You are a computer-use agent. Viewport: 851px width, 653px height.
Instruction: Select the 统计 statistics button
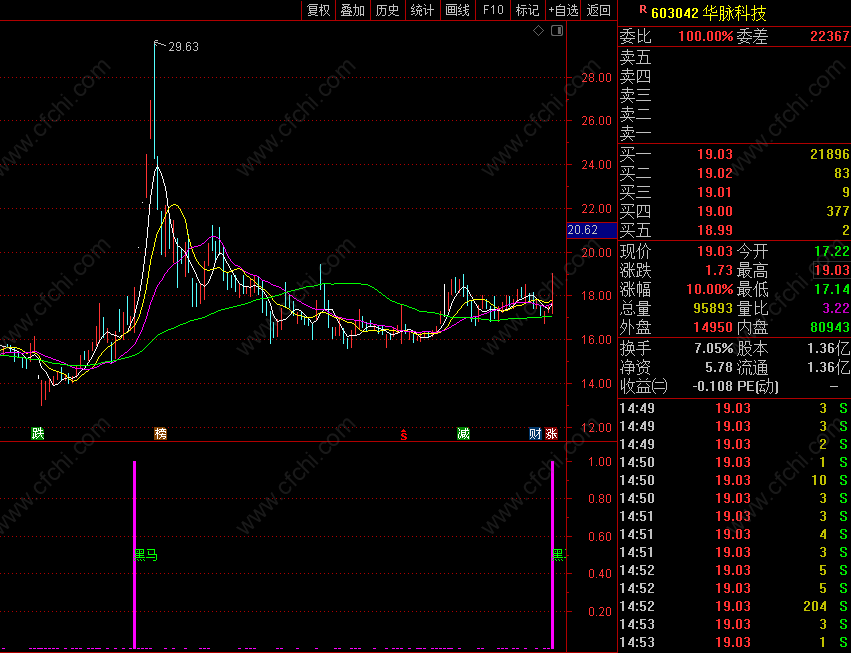point(422,10)
